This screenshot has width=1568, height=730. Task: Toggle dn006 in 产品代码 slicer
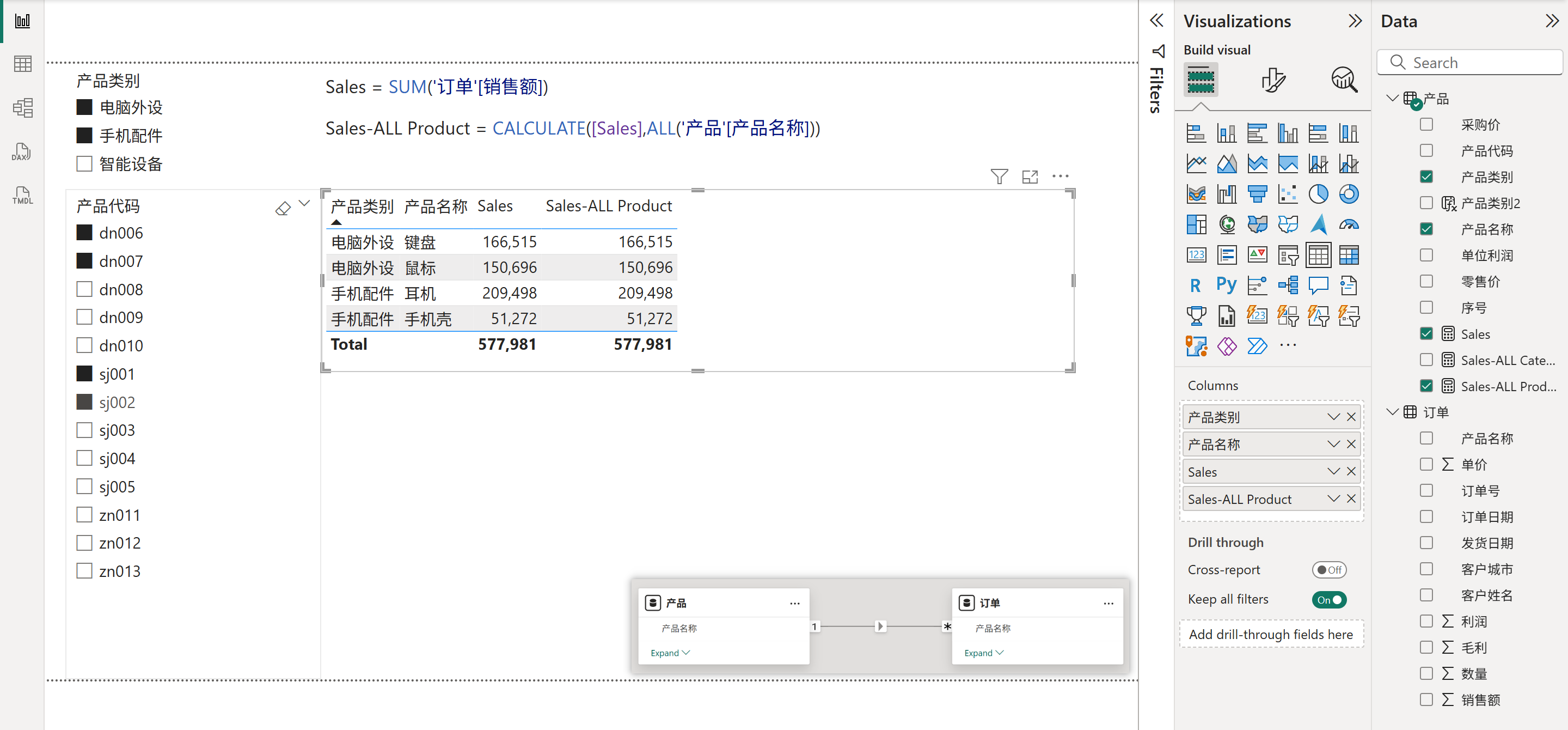(84, 233)
